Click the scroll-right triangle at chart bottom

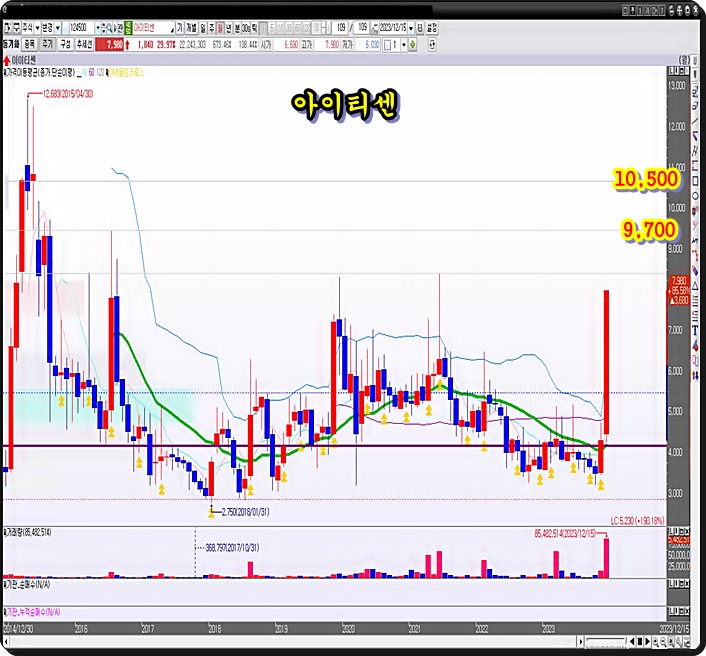coord(647,642)
